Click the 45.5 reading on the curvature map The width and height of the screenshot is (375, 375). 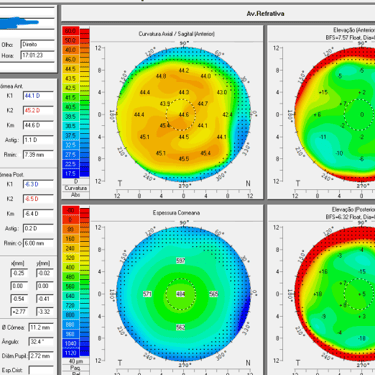[x=184, y=159]
